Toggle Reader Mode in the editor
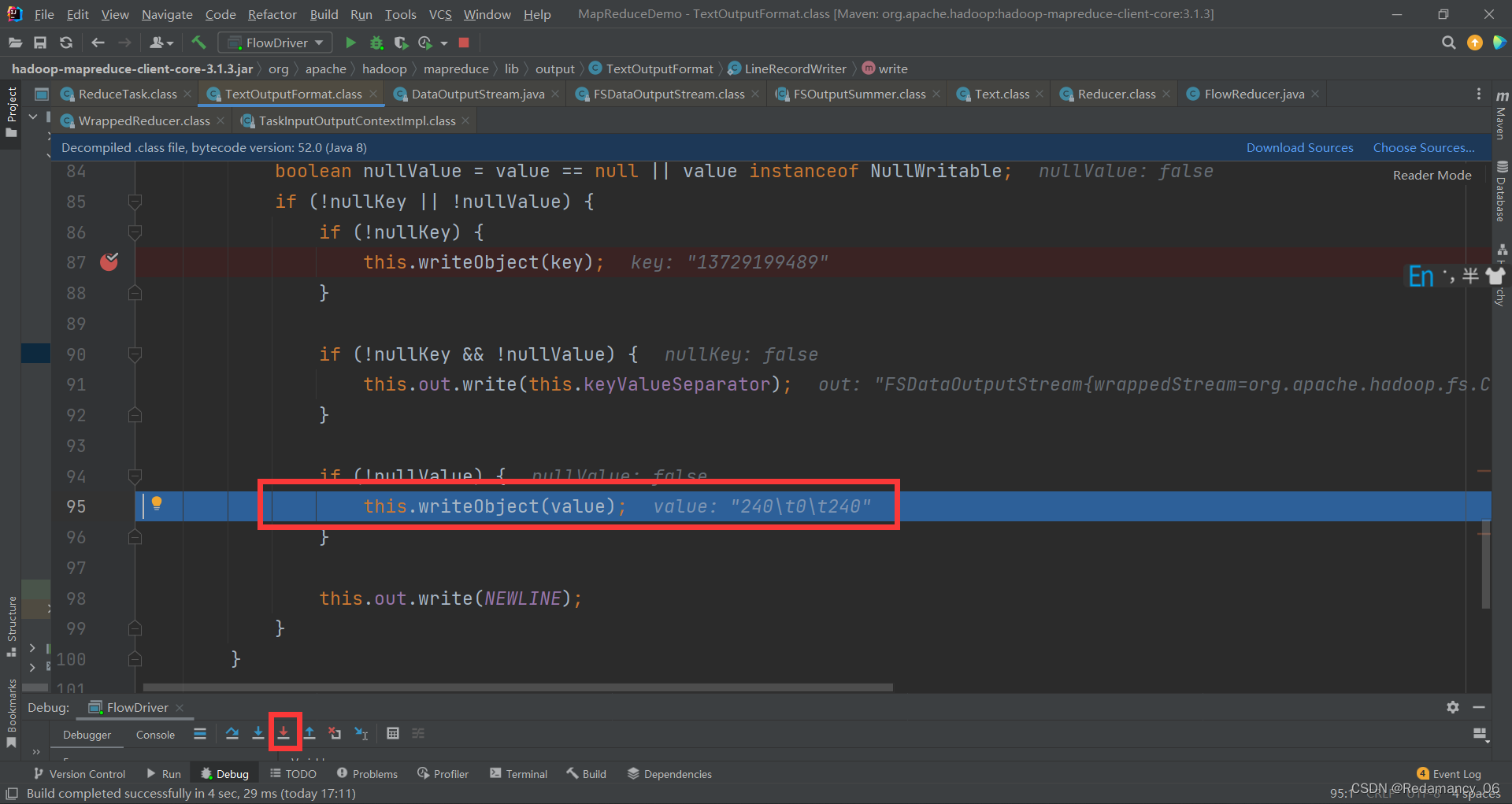The width and height of the screenshot is (1512, 804). (x=1432, y=175)
